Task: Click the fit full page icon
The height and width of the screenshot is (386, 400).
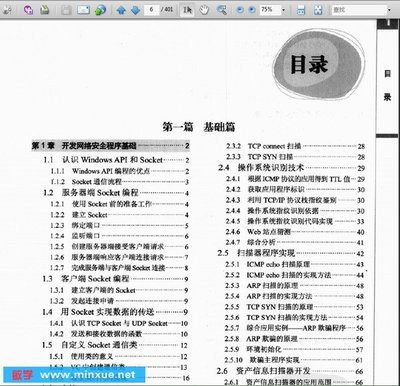Action: 318,10
